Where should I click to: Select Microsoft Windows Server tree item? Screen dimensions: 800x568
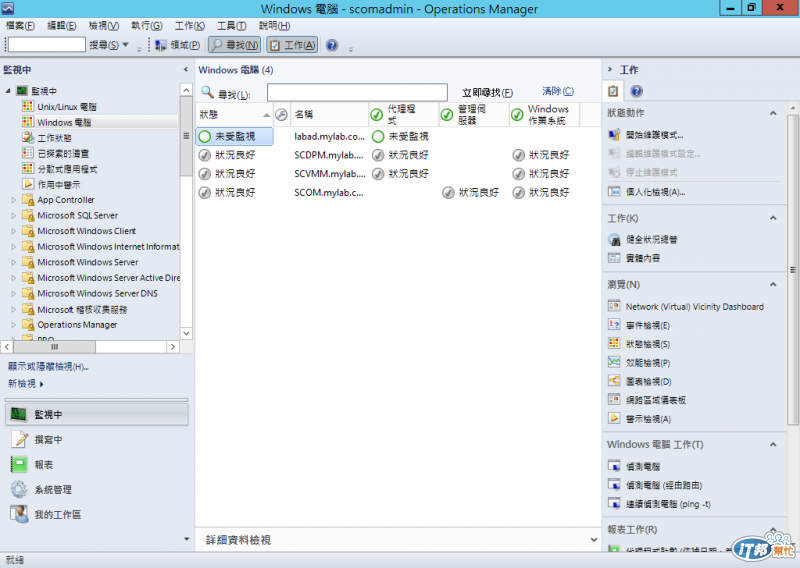click(x=87, y=262)
